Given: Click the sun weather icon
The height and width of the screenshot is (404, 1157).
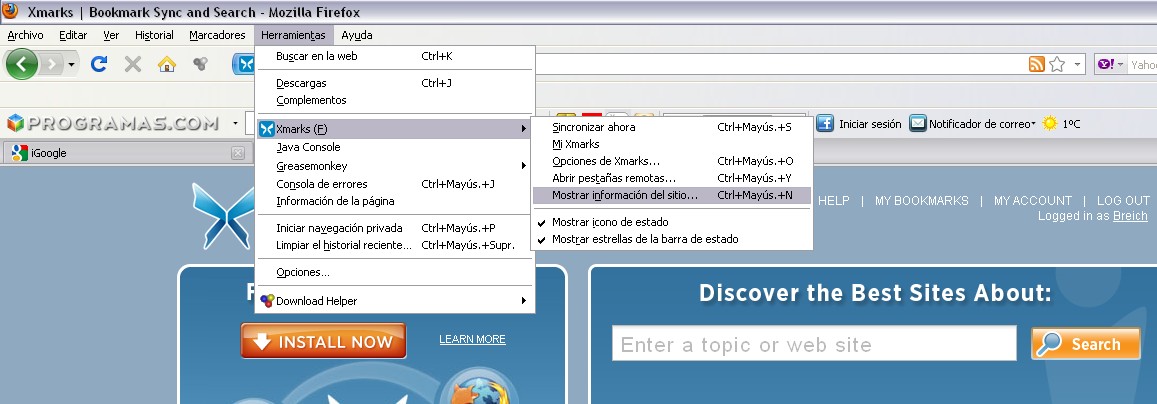Looking at the screenshot, I should (x=1050, y=124).
